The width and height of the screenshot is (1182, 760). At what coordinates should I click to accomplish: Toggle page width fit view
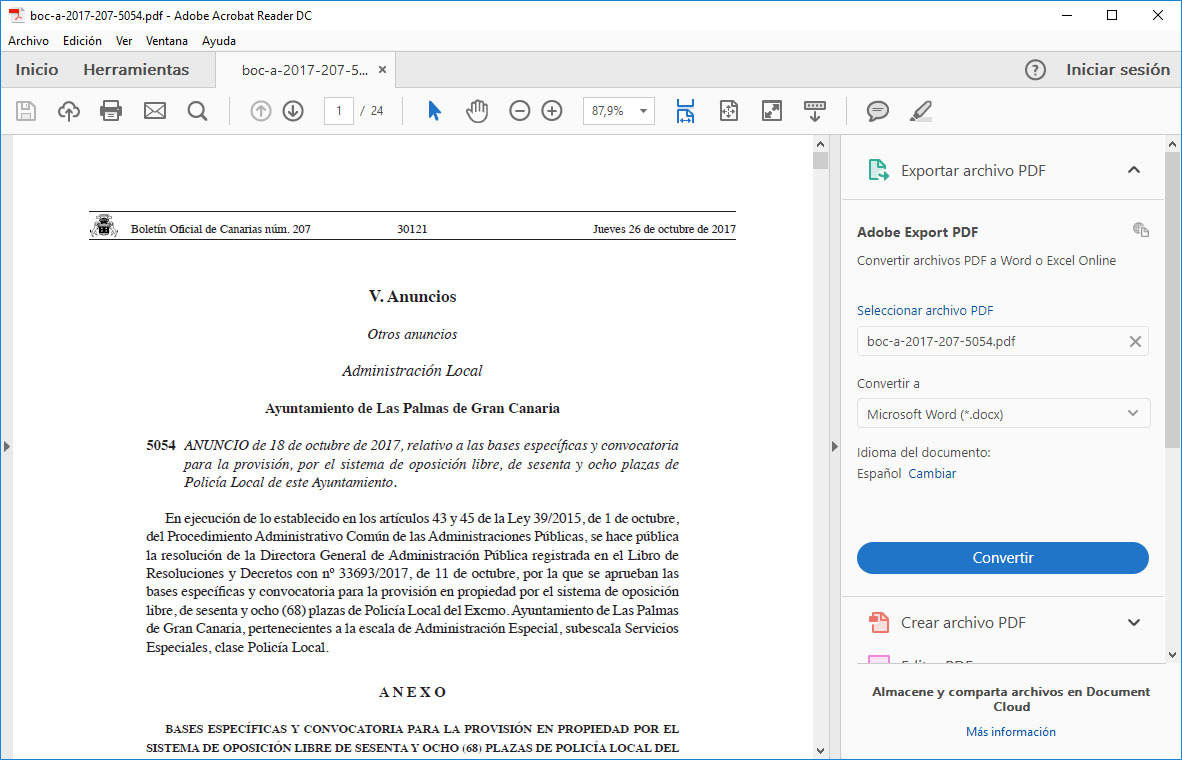pyautogui.click(x=684, y=111)
